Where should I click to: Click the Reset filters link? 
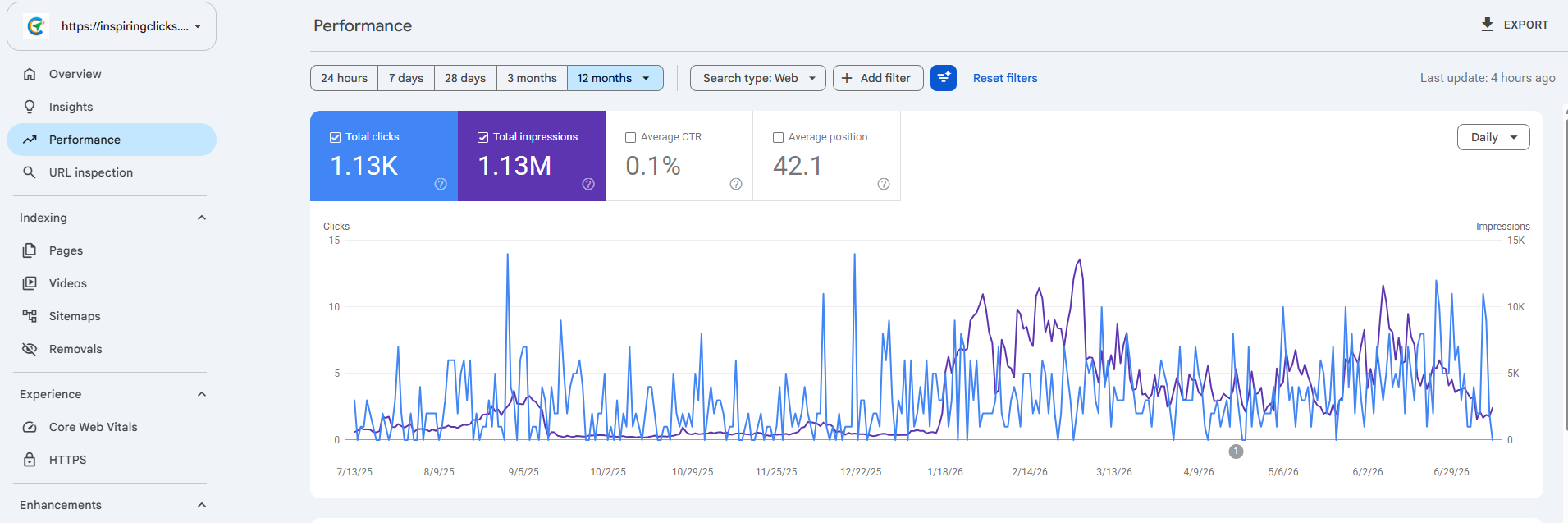tap(1005, 78)
